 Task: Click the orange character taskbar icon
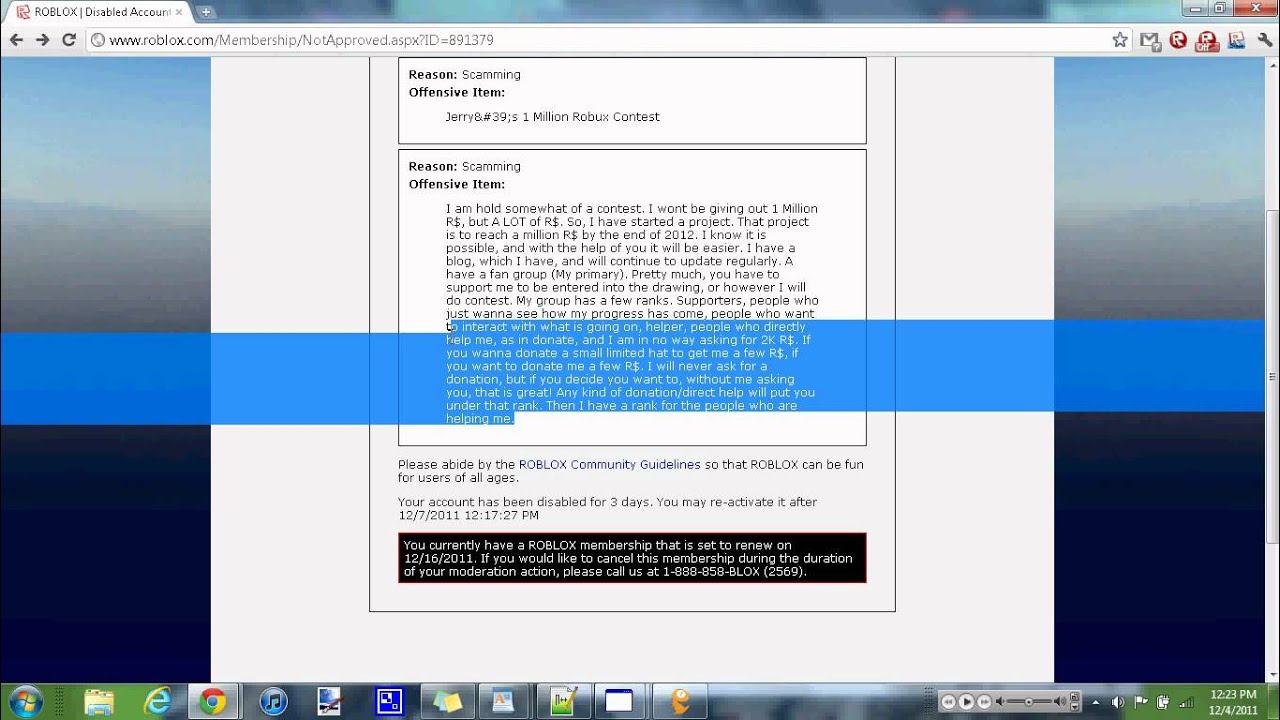click(x=681, y=702)
